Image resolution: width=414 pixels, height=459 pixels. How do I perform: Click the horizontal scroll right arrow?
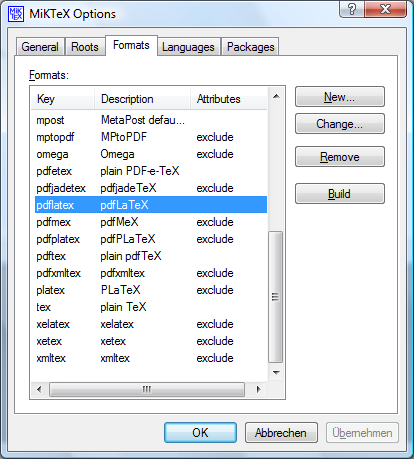coord(258,389)
